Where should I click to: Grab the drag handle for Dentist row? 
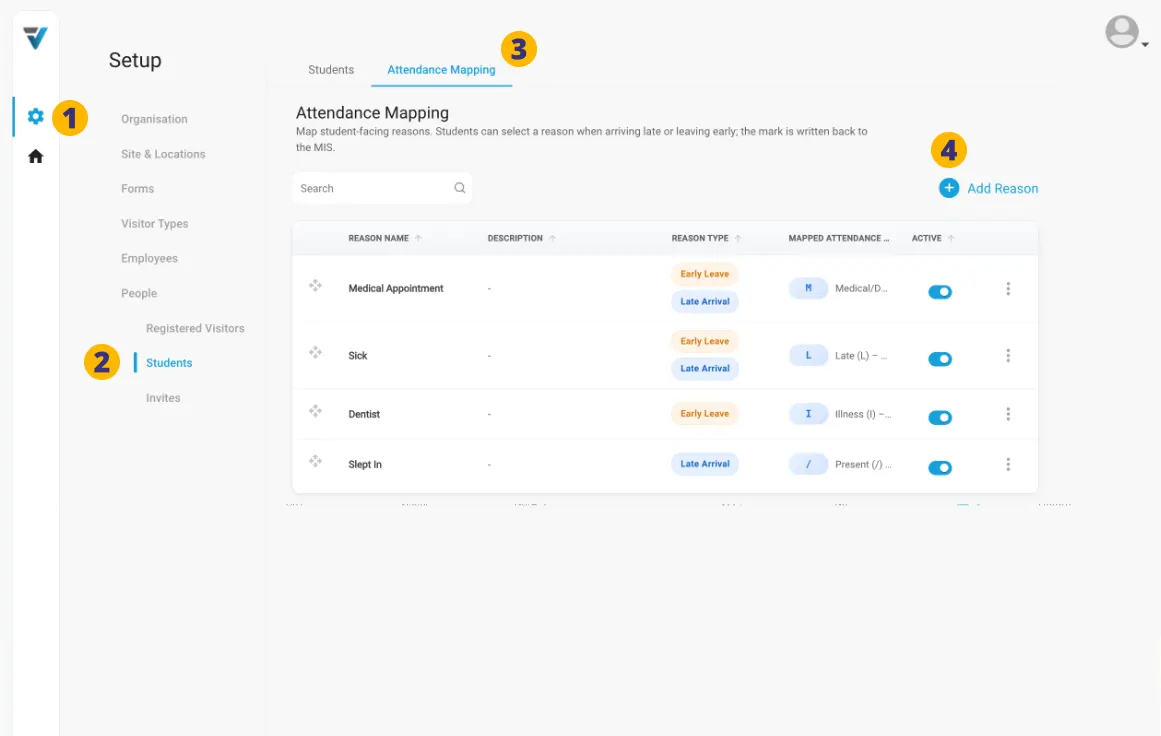click(315, 411)
